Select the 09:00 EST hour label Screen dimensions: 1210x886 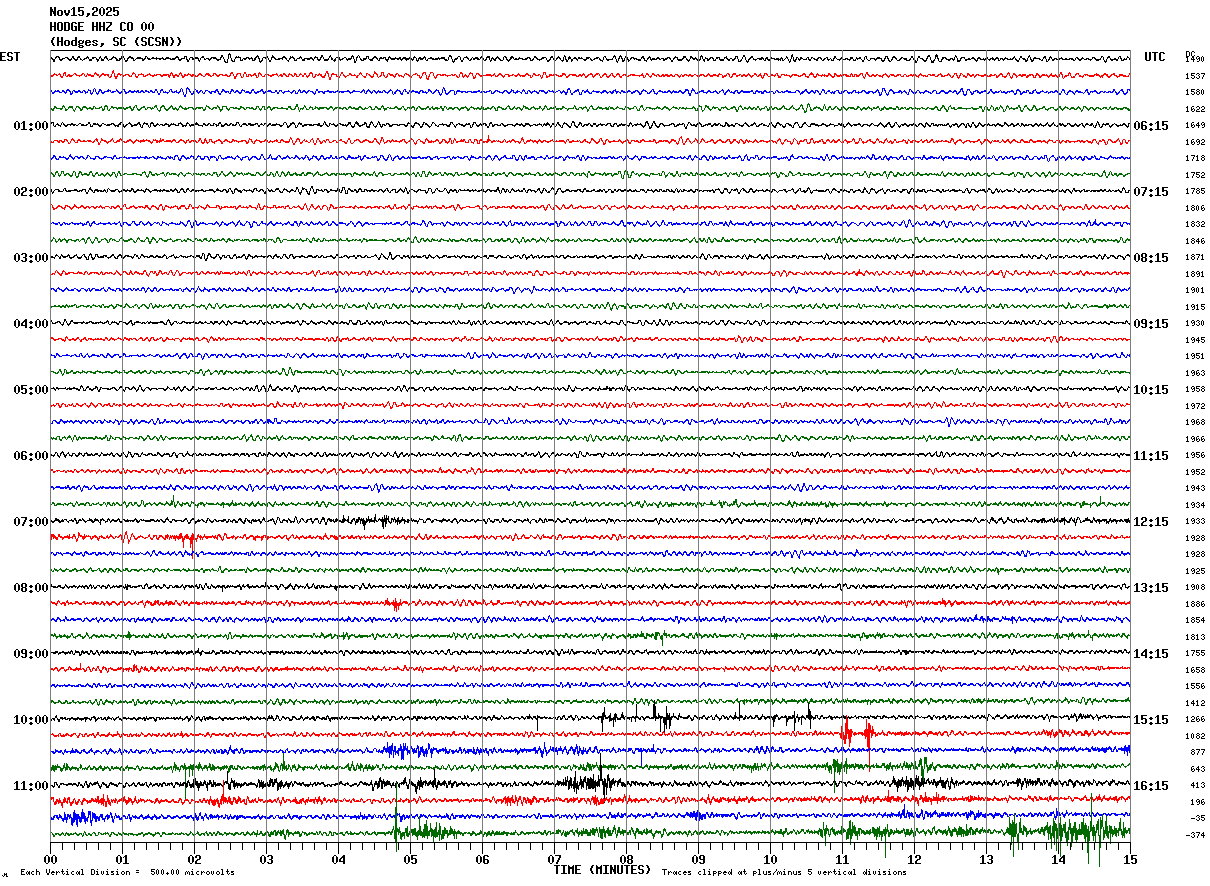point(31,654)
